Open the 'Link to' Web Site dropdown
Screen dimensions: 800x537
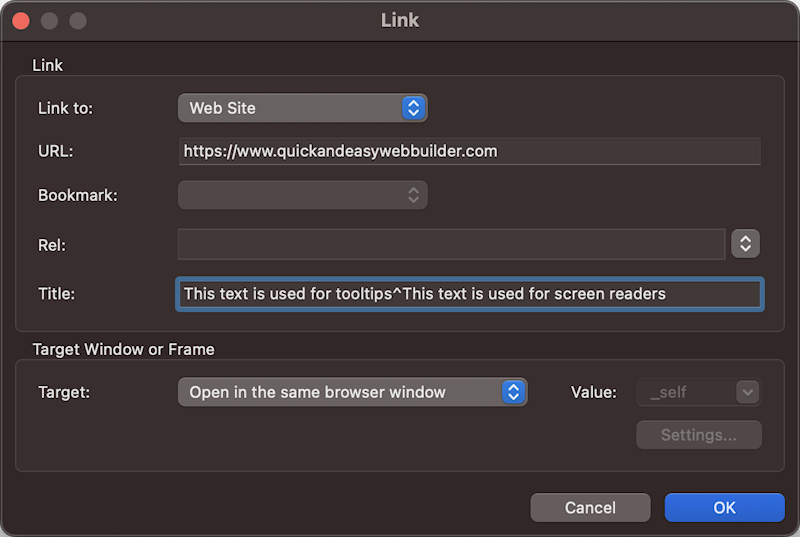[x=302, y=108]
